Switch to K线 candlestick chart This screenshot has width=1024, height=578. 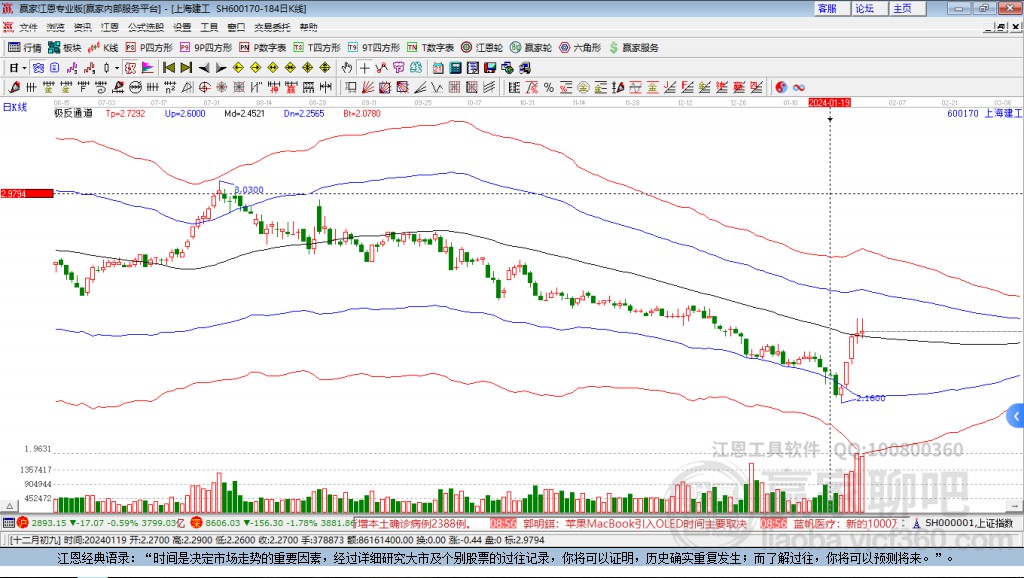[x=104, y=47]
